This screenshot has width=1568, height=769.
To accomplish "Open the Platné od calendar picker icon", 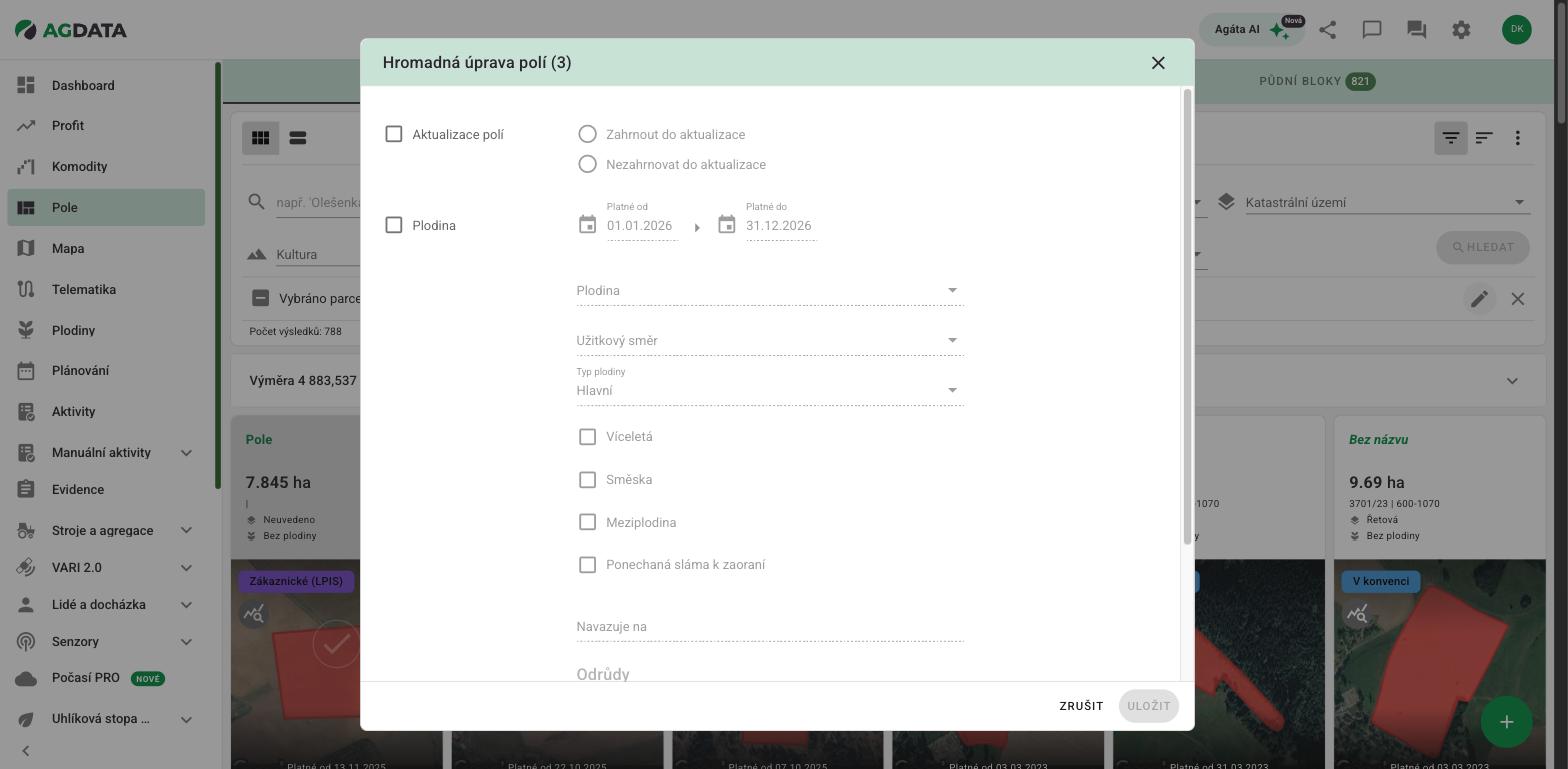I will click(x=587, y=225).
